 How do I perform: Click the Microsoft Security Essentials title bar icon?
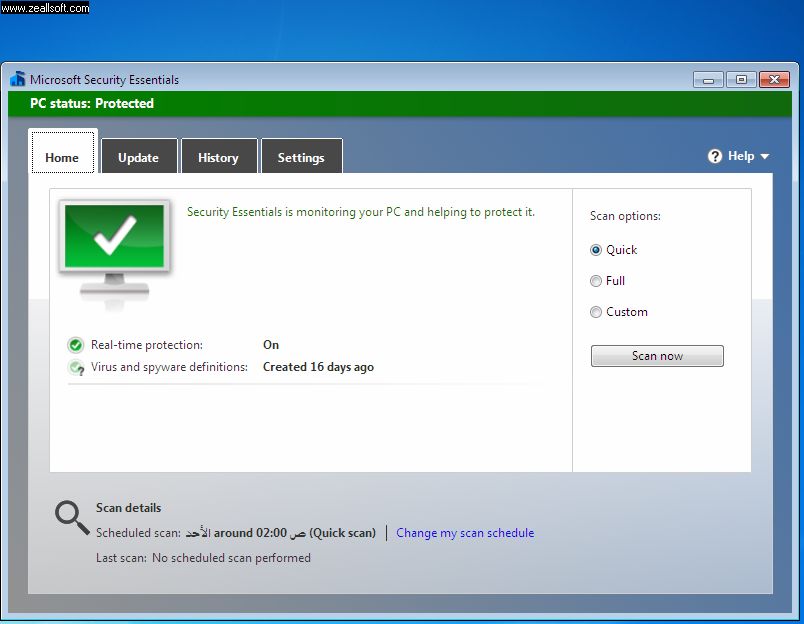18,80
